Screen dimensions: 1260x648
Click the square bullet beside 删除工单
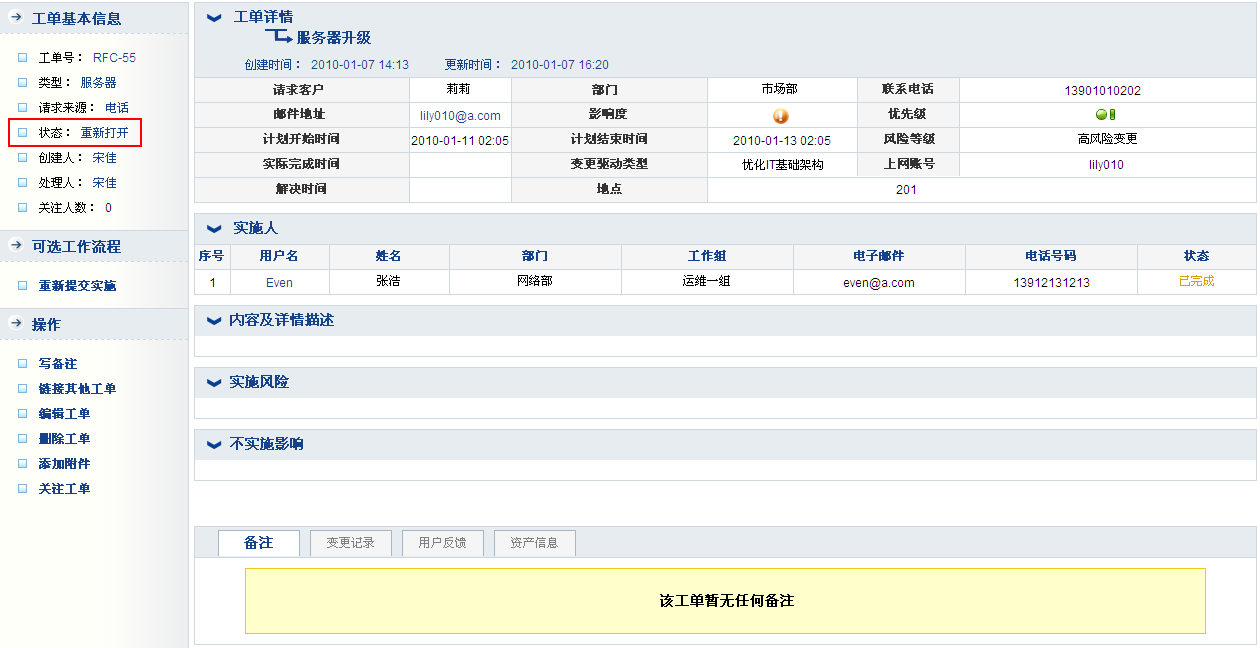23,439
